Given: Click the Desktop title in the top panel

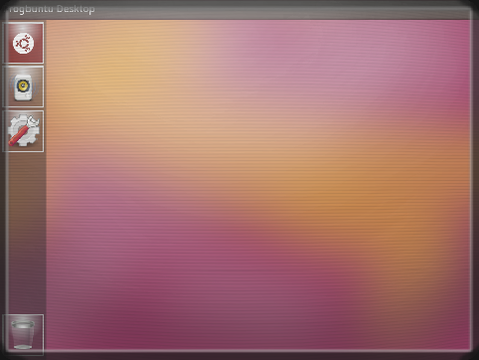Looking at the screenshot, I should pos(51,9).
